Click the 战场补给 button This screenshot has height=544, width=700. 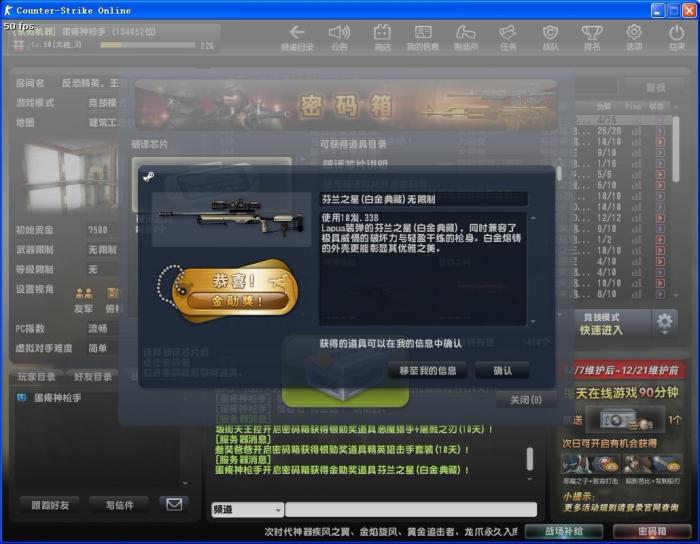click(564, 532)
